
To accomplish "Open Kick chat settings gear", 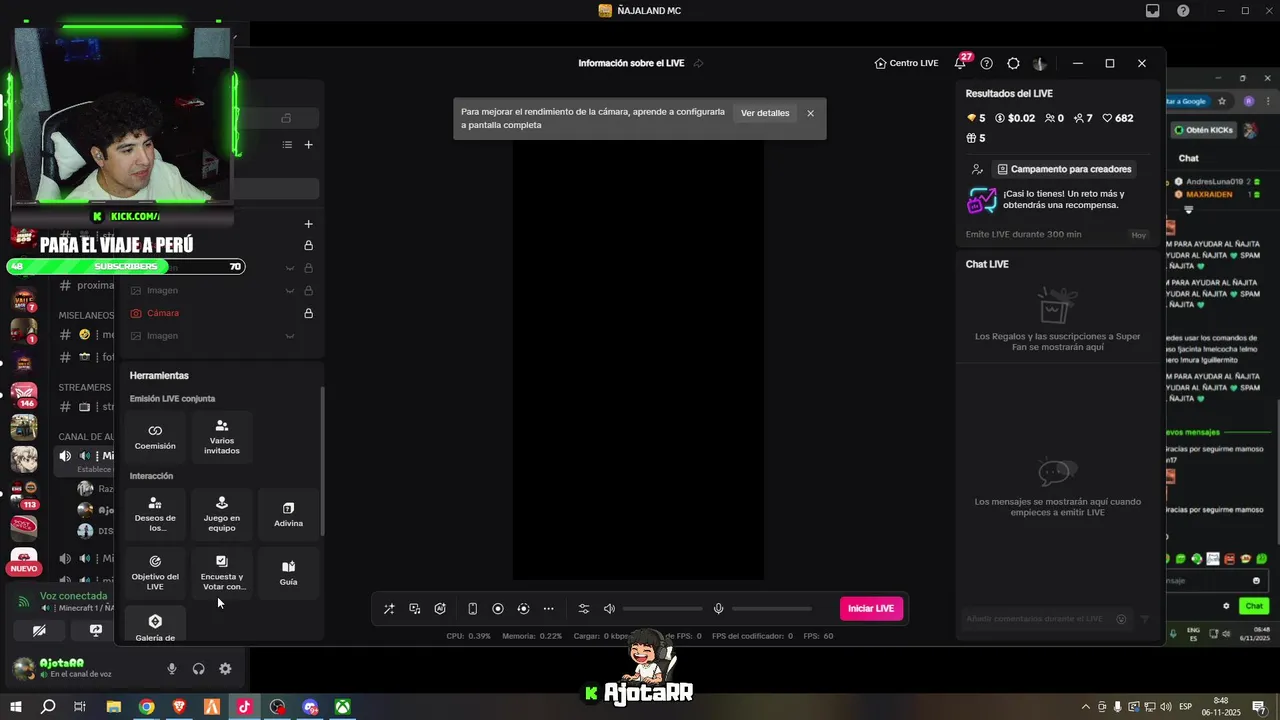I will (1226, 606).
